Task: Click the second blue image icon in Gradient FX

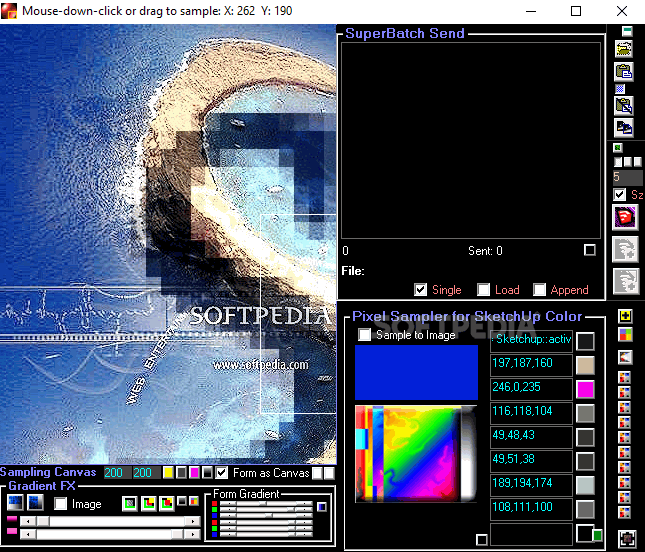Action: [35, 503]
